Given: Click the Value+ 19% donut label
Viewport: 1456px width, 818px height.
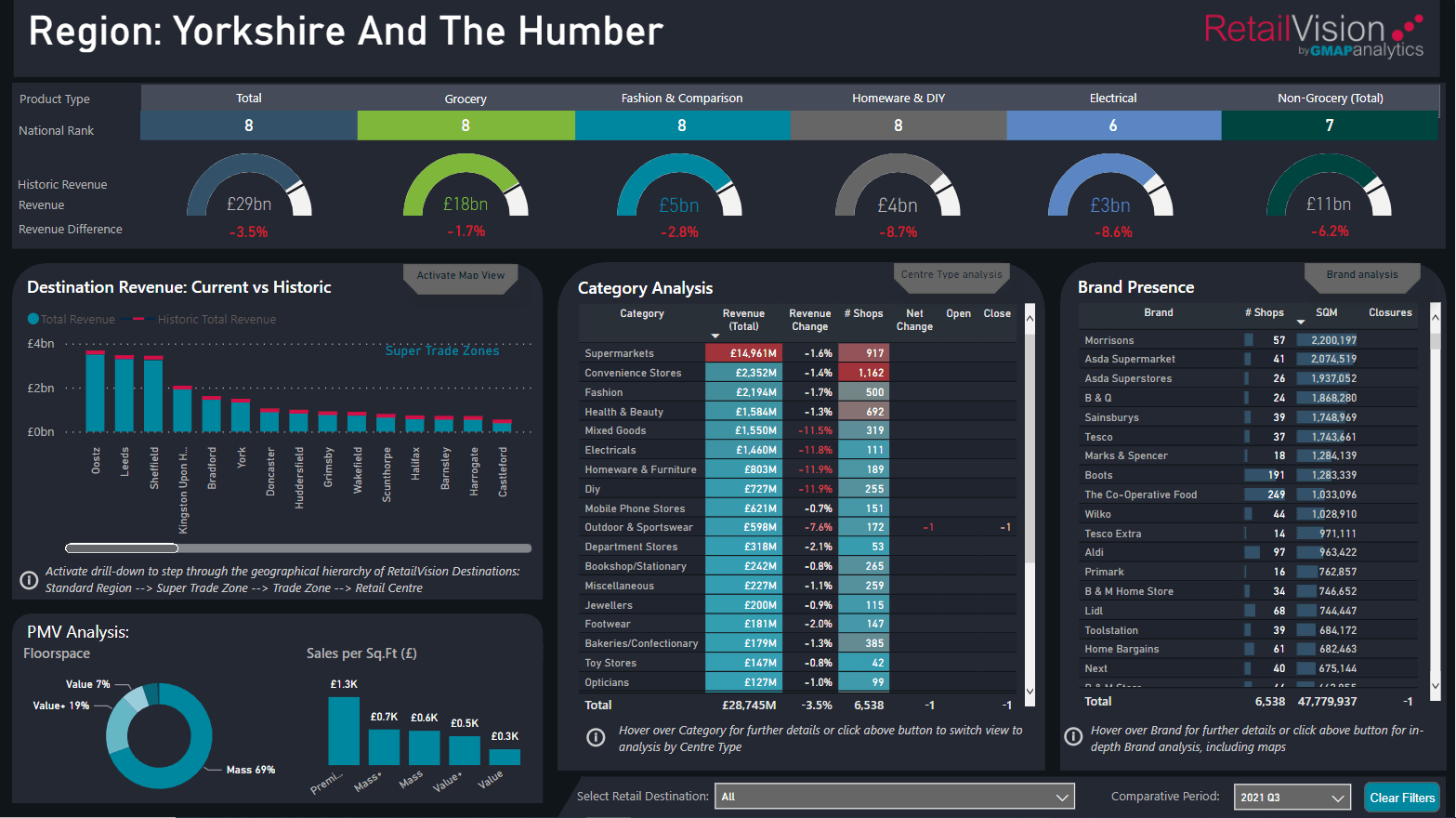Looking at the screenshot, I should [61, 706].
